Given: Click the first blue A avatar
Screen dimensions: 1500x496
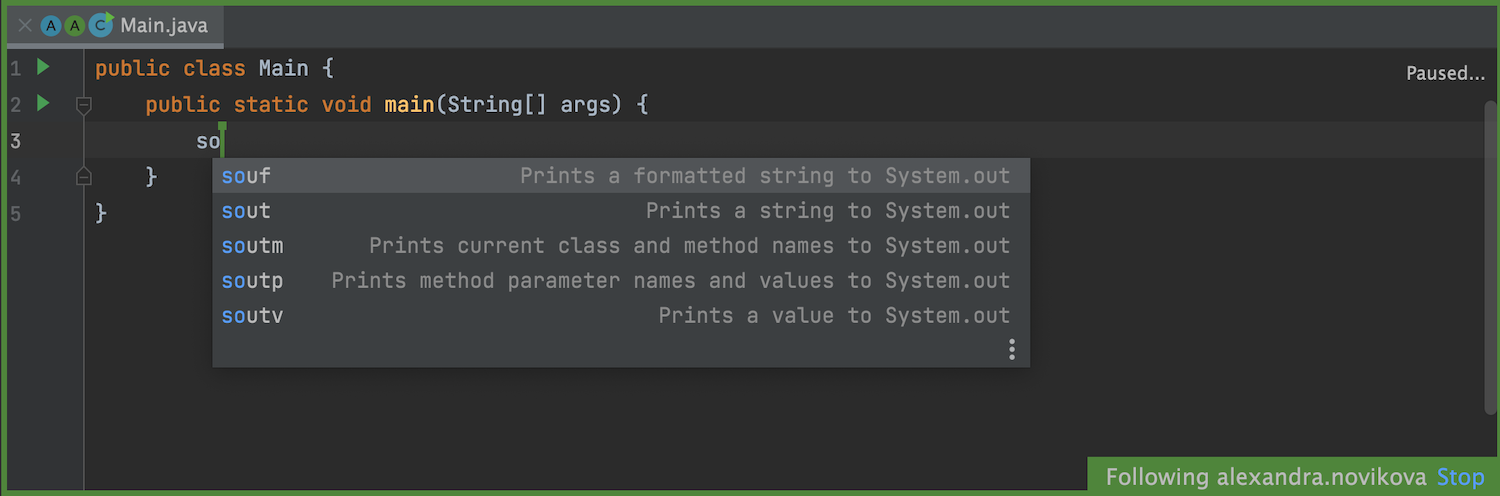Looking at the screenshot, I should 51,26.
